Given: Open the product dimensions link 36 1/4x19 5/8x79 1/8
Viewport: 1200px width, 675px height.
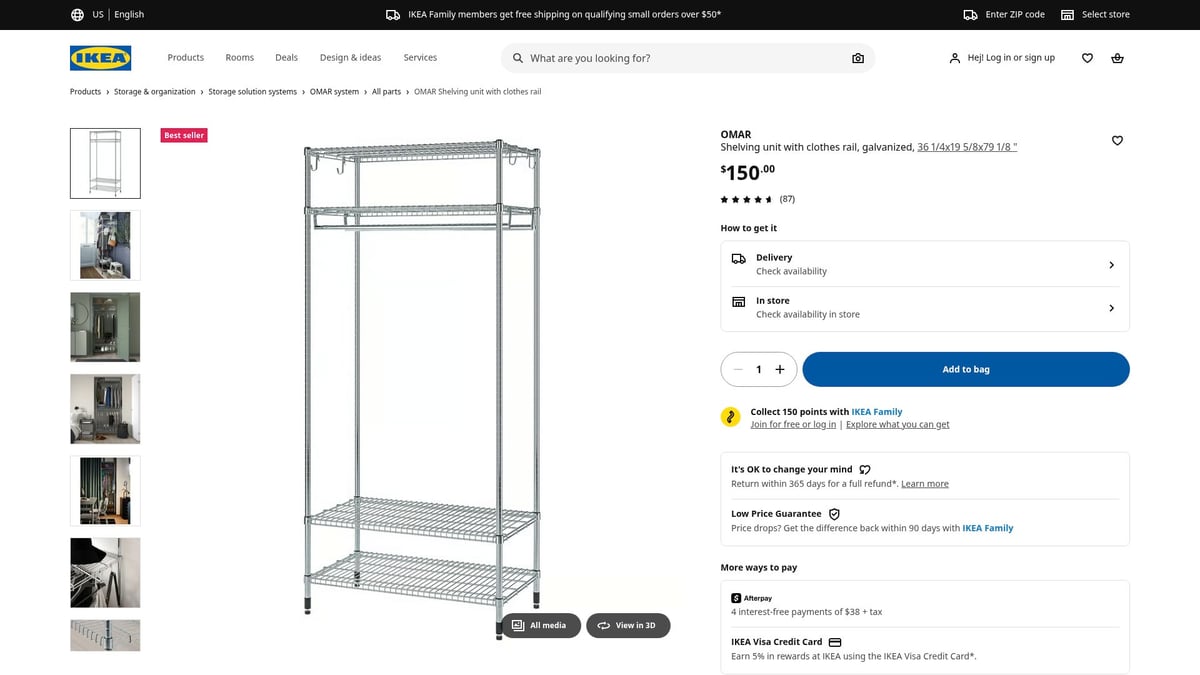Looking at the screenshot, I should pyautogui.click(x=966, y=146).
